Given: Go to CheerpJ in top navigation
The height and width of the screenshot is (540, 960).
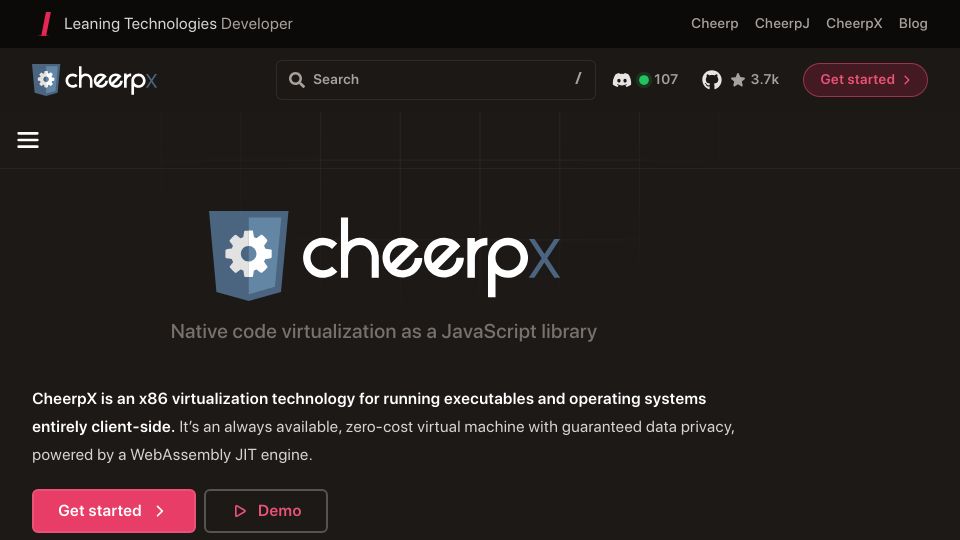Looking at the screenshot, I should (782, 23).
